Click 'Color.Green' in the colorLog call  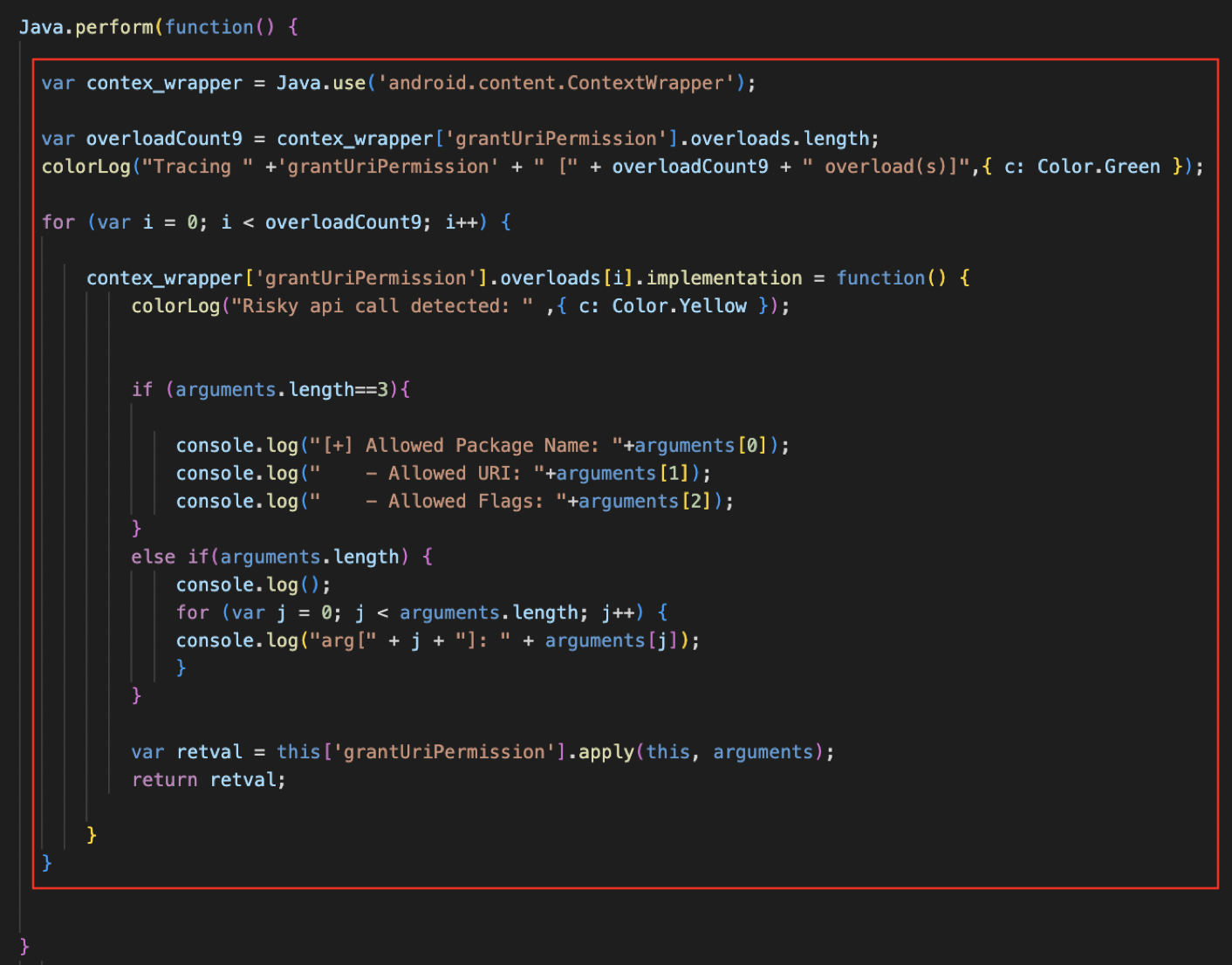pyautogui.click(x=1099, y=167)
